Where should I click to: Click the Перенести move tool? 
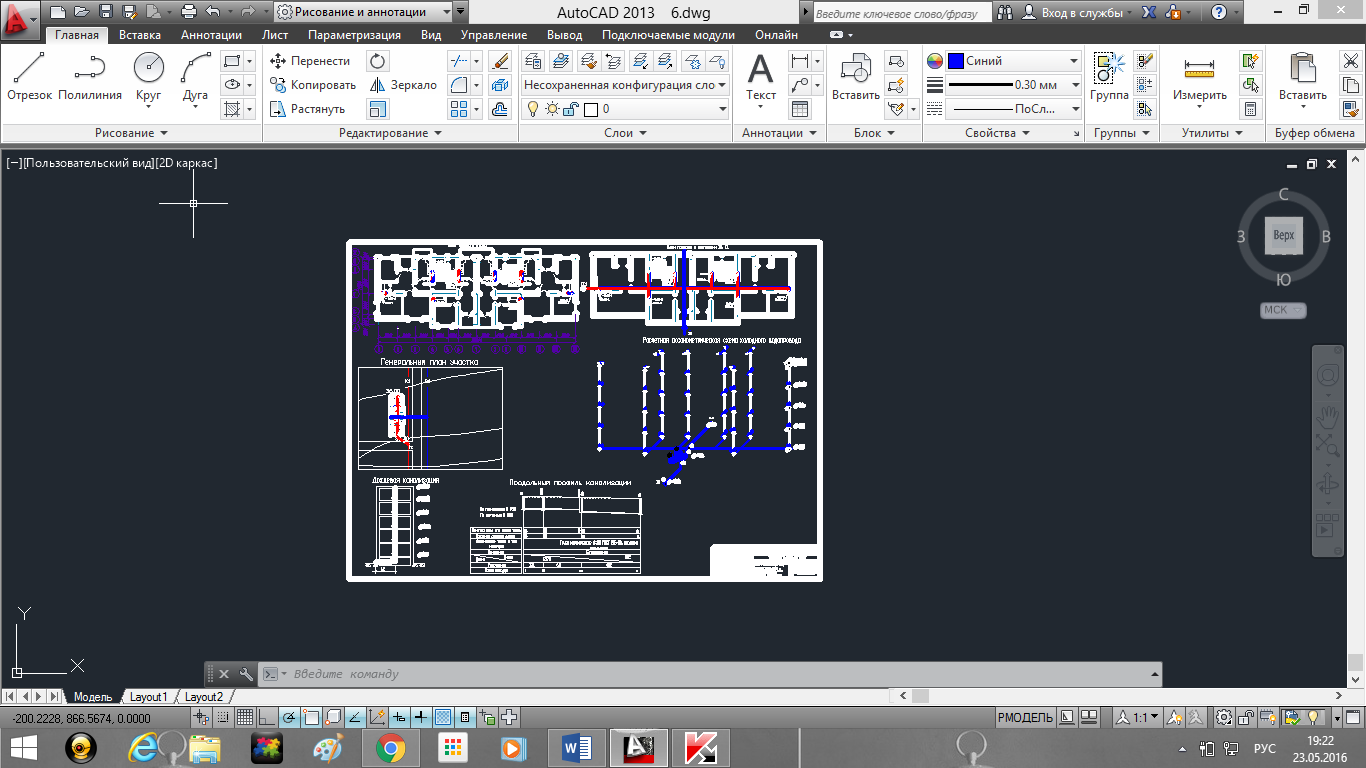point(310,61)
